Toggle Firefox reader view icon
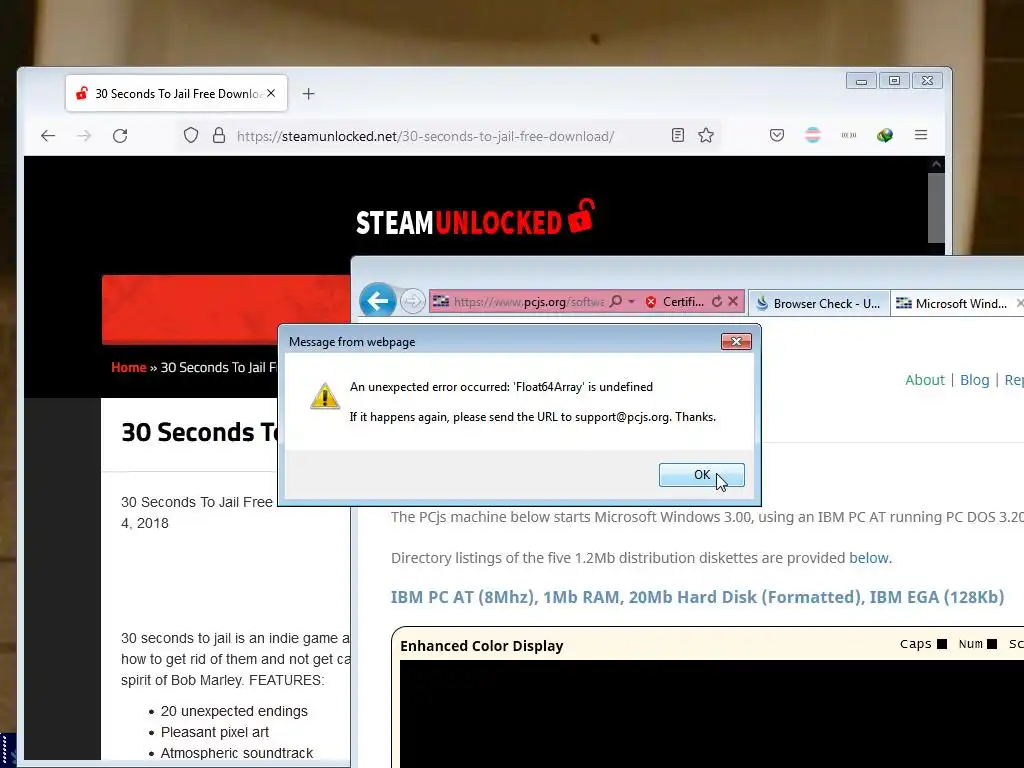1024x768 pixels. point(678,135)
